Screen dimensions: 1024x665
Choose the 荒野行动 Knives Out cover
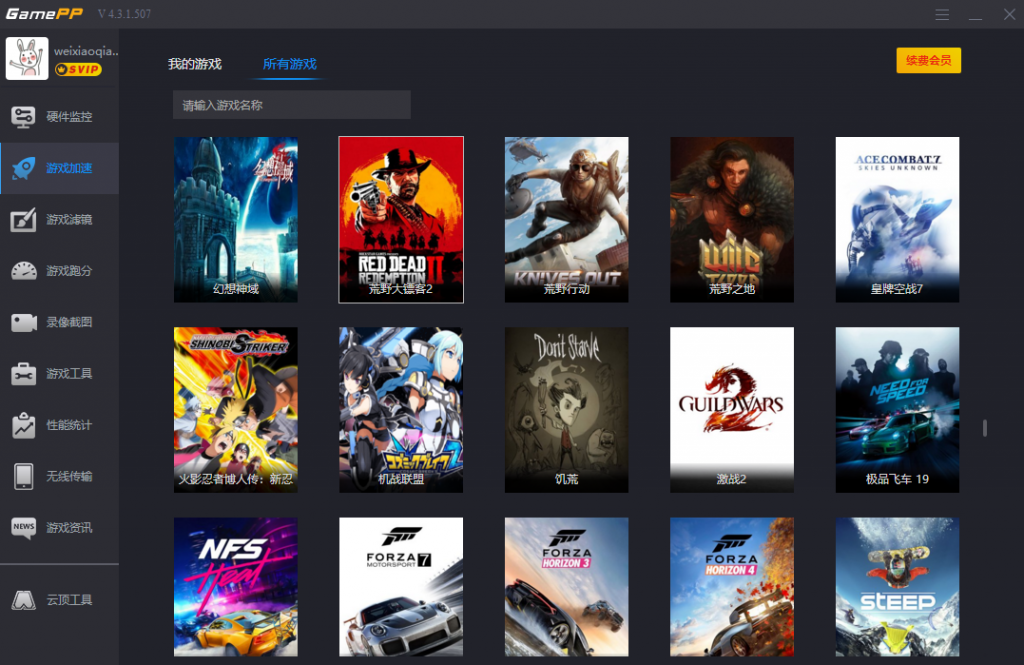pos(566,219)
